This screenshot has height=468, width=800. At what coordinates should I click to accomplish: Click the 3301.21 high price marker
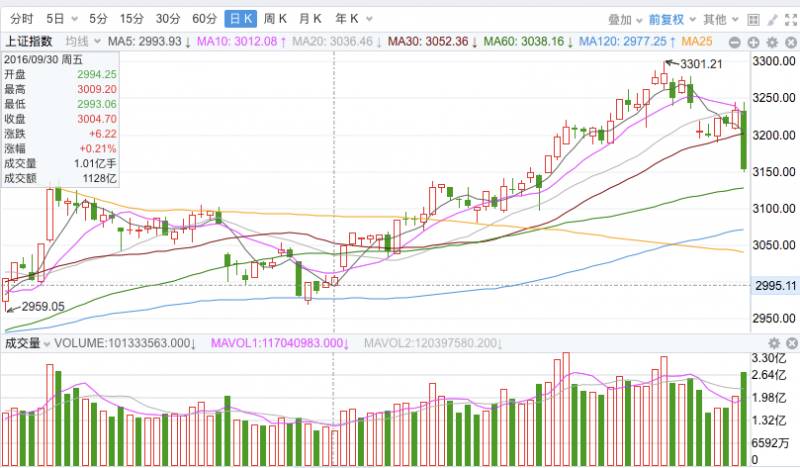pos(701,64)
